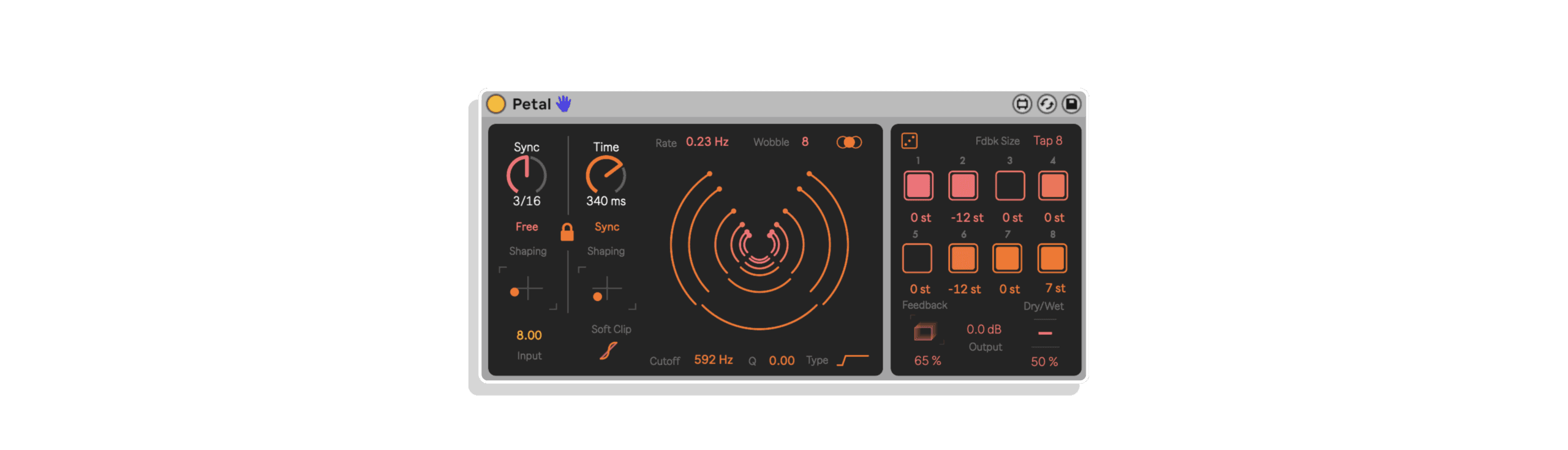The width and height of the screenshot is (1568, 450).
Task: Click the right Shaping XY pad dot
Action: (x=598, y=297)
